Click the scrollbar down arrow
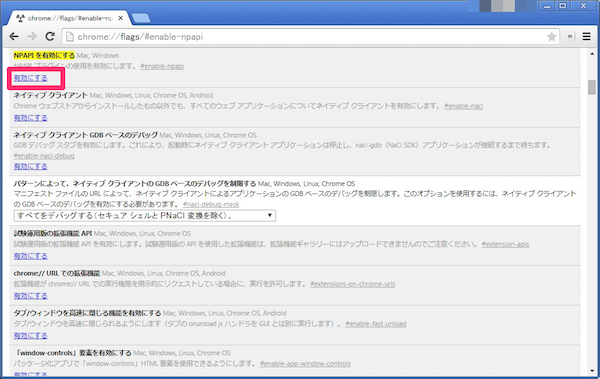This screenshot has width=600, height=379. tap(592, 371)
